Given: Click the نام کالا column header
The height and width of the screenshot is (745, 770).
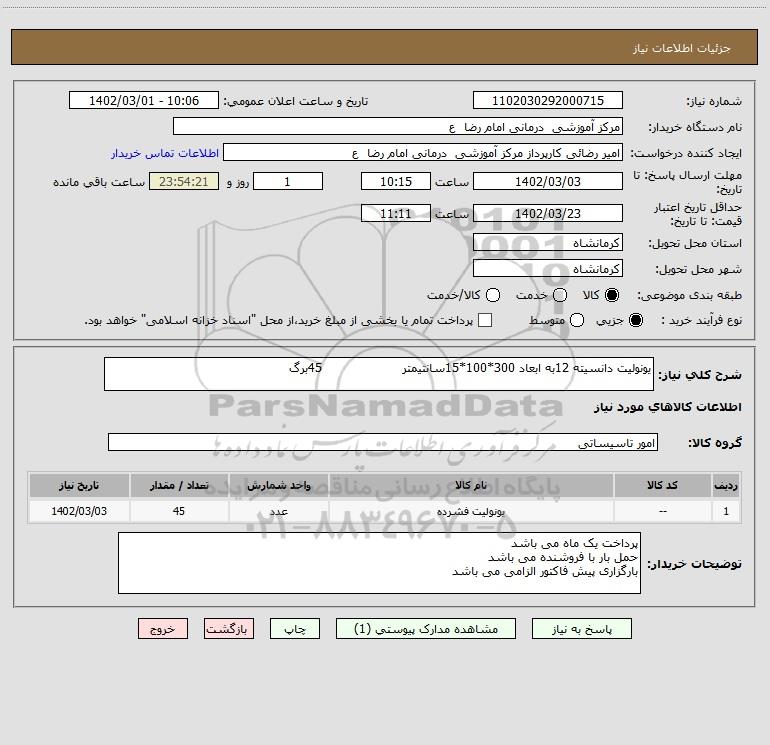Looking at the screenshot, I should [470, 485].
